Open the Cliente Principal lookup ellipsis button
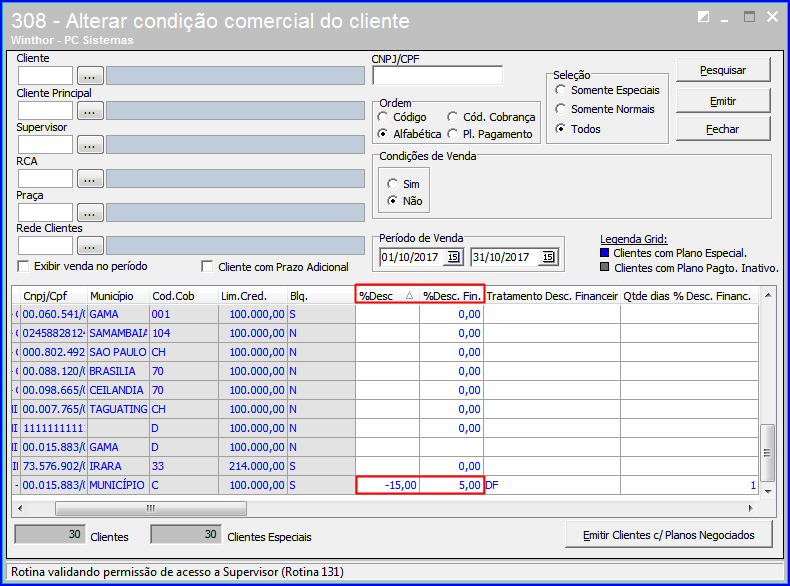The width and height of the screenshot is (790, 586). [90, 111]
